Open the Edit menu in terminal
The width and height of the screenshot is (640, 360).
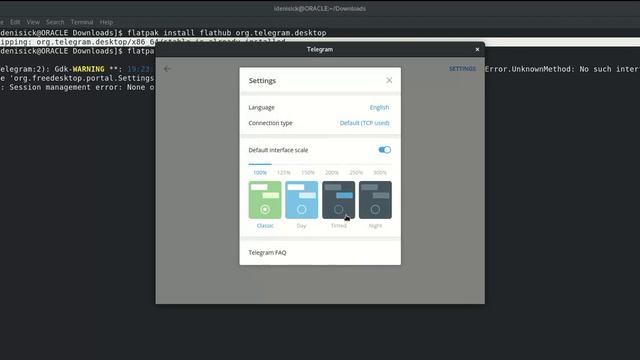[15, 22]
